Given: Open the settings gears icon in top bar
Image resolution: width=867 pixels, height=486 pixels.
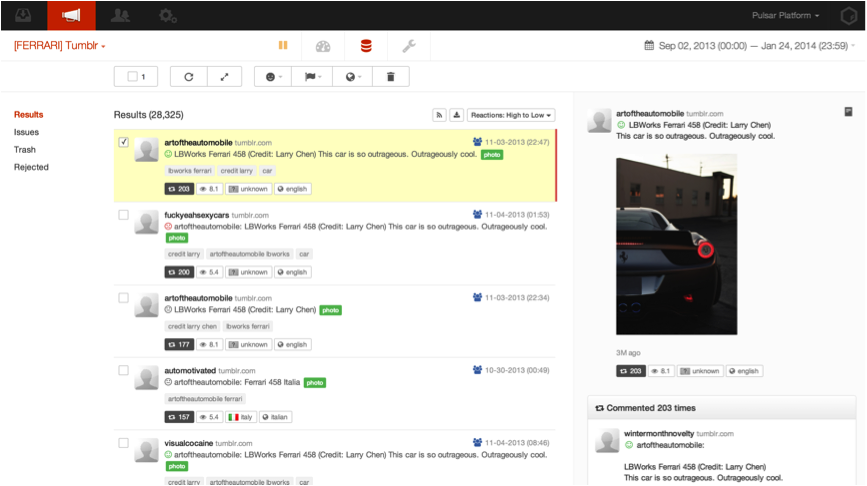Looking at the screenshot, I should (x=168, y=15).
